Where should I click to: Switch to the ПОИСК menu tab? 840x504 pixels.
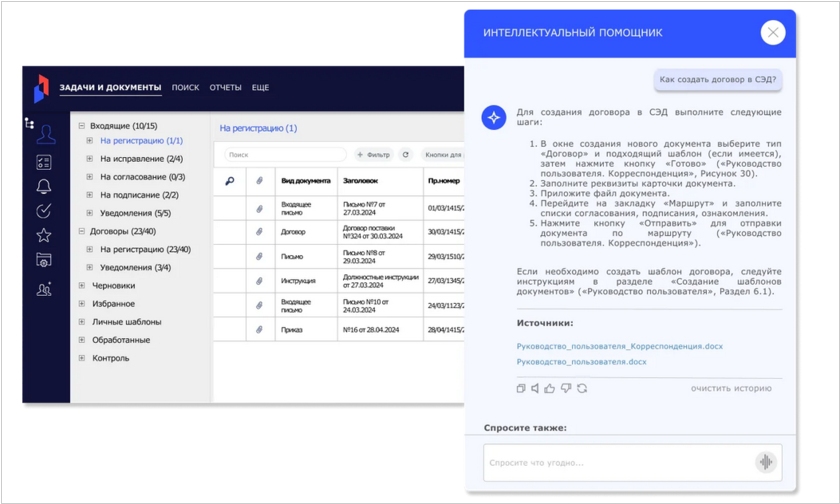click(x=185, y=88)
